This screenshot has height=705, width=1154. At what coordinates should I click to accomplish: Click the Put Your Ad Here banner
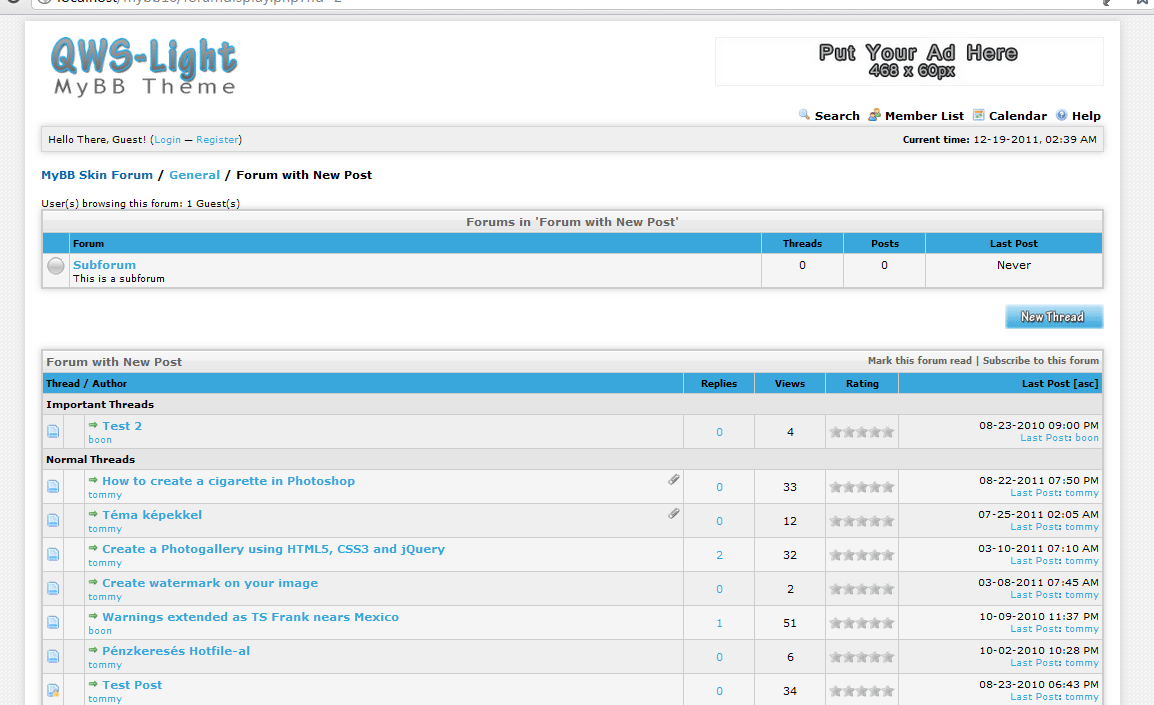coord(909,61)
